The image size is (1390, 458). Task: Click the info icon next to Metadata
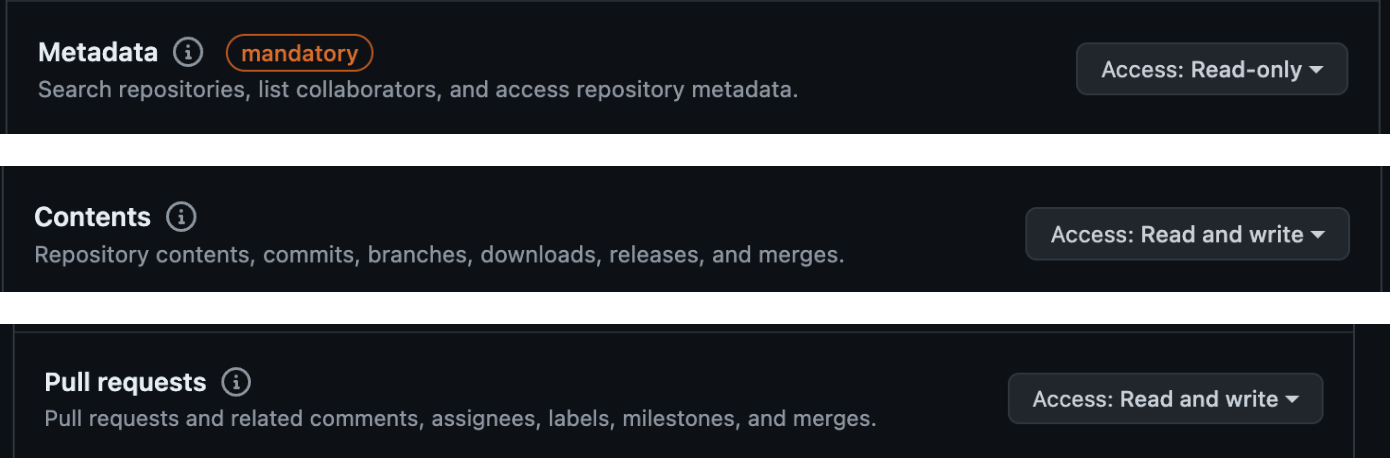point(188,52)
